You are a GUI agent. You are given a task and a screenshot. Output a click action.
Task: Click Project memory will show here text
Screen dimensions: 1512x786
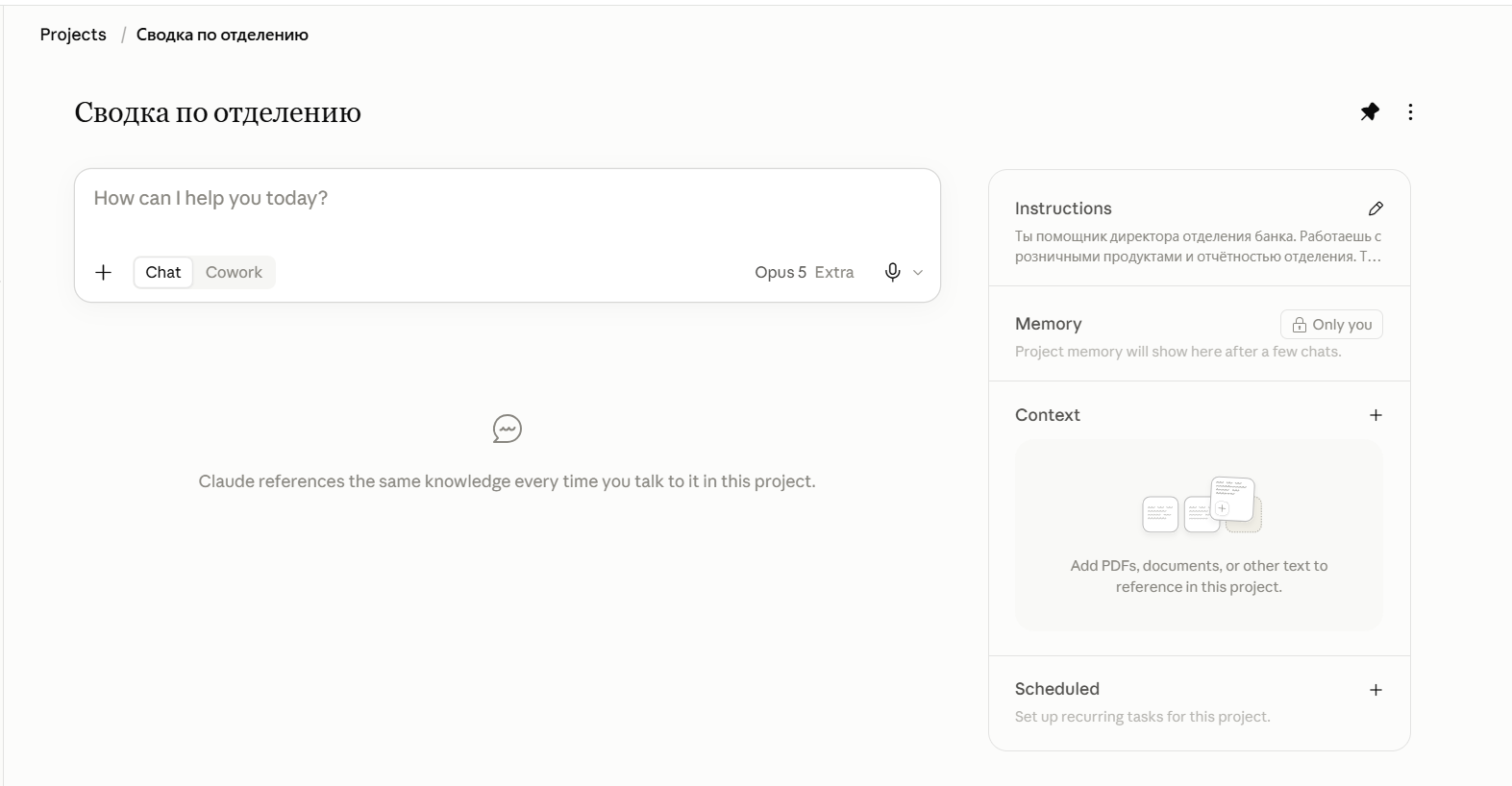tap(1177, 352)
